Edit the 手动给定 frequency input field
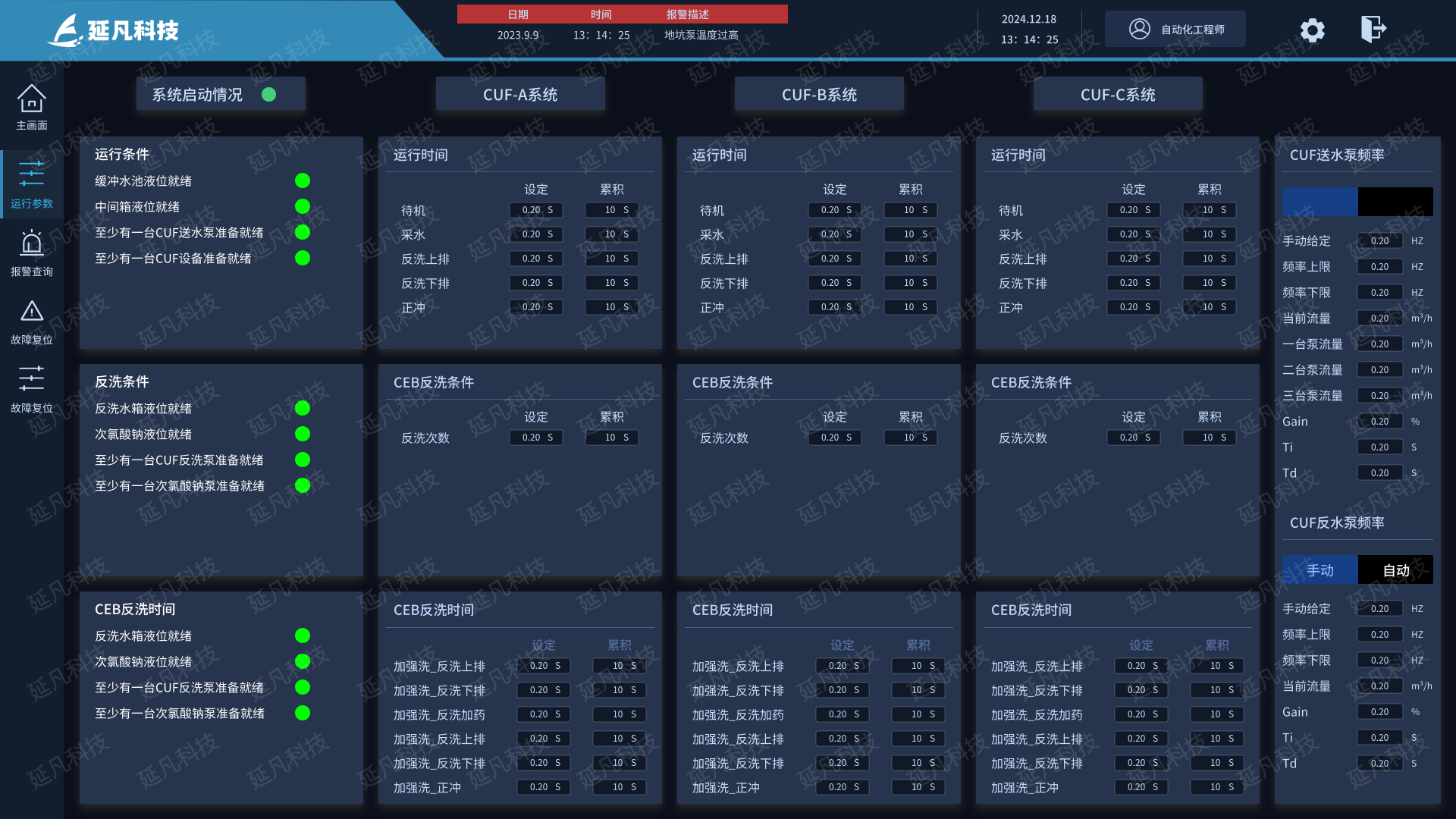1456x819 pixels. tap(1379, 240)
